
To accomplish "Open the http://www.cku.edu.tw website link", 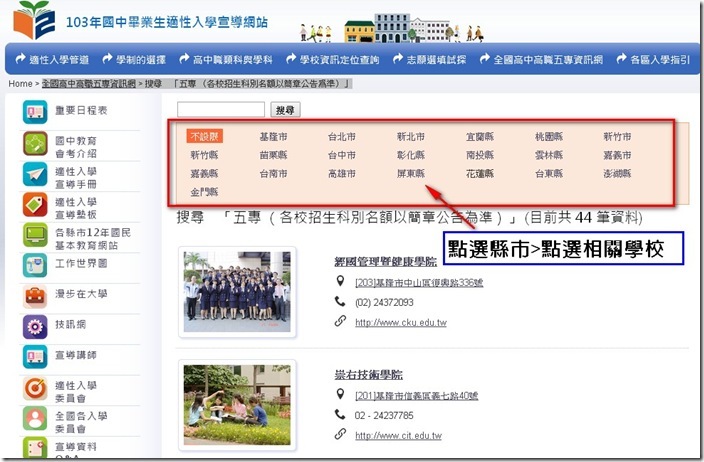I will (x=401, y=322).
